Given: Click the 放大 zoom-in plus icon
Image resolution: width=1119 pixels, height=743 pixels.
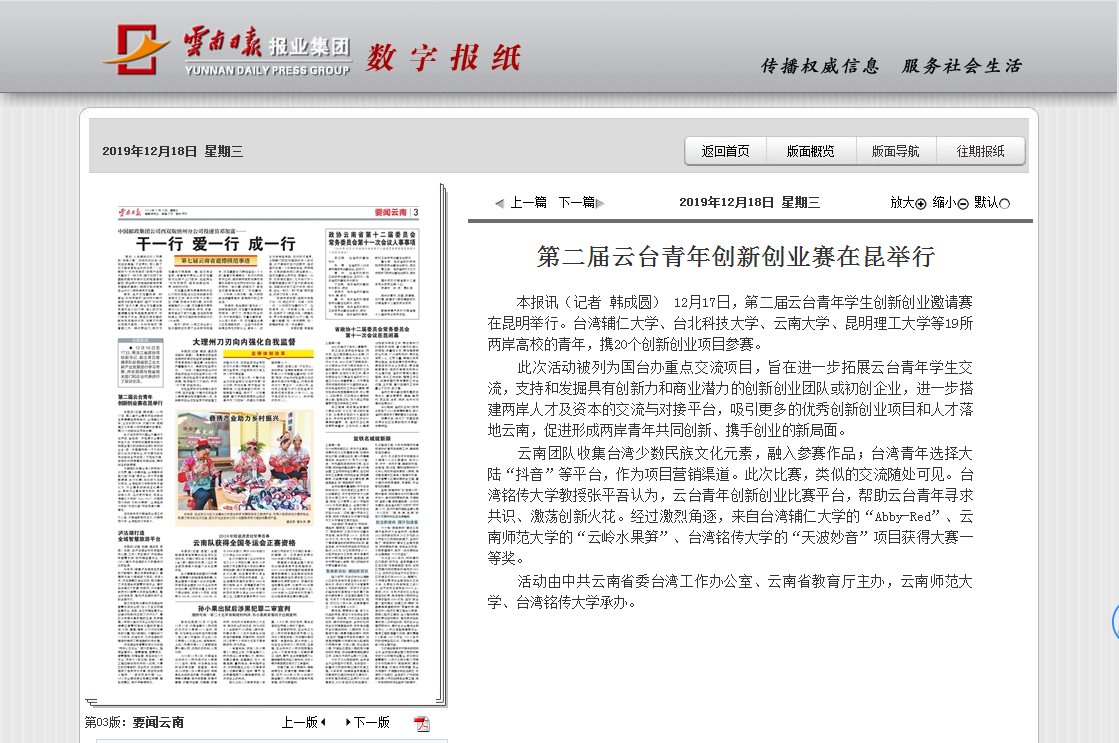Looking at the screenshot, I should [921, 203].
